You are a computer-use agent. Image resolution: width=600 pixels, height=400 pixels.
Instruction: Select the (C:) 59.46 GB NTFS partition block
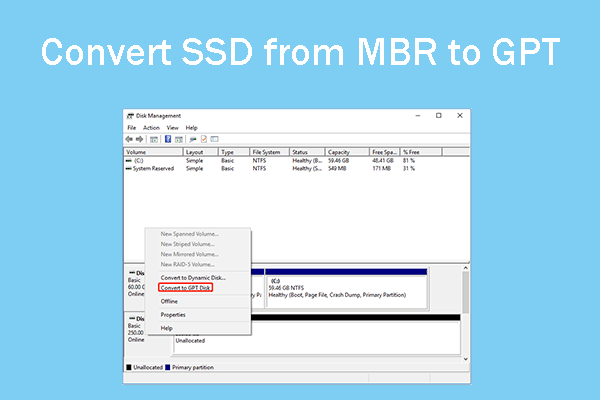tap(346, 288)
